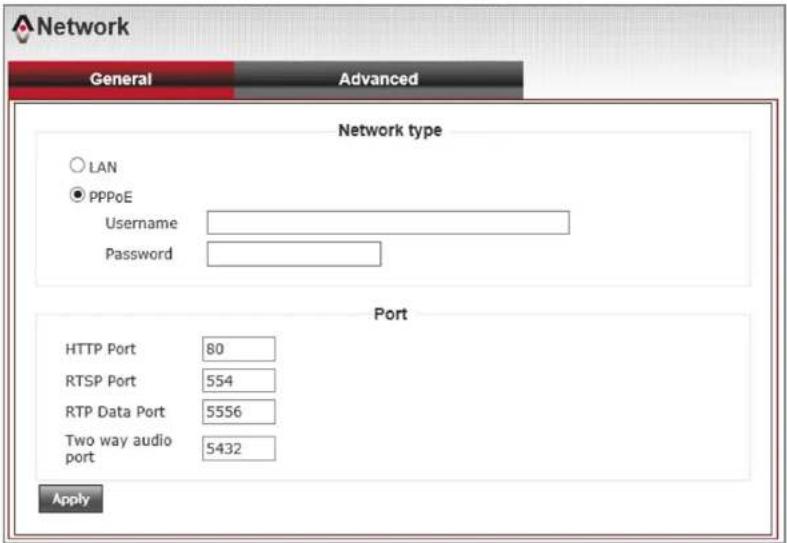This screenshot has width=787, height=543.
Task: Apply the network settings
Action: pos(71,499)
